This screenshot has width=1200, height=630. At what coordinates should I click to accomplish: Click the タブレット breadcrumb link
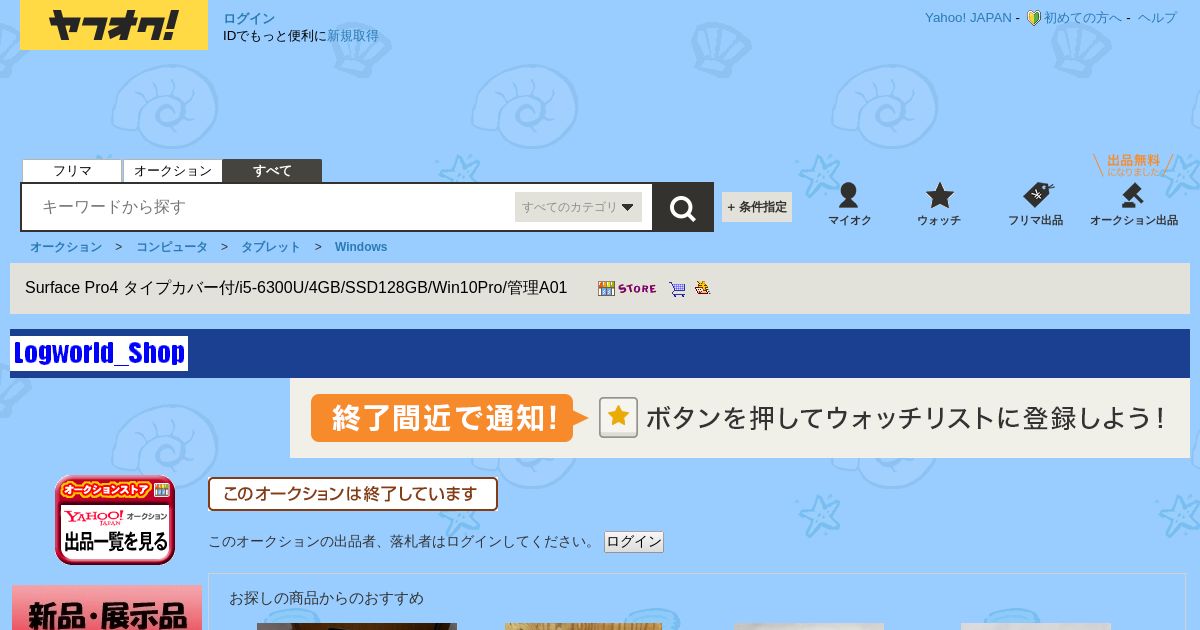270,247
